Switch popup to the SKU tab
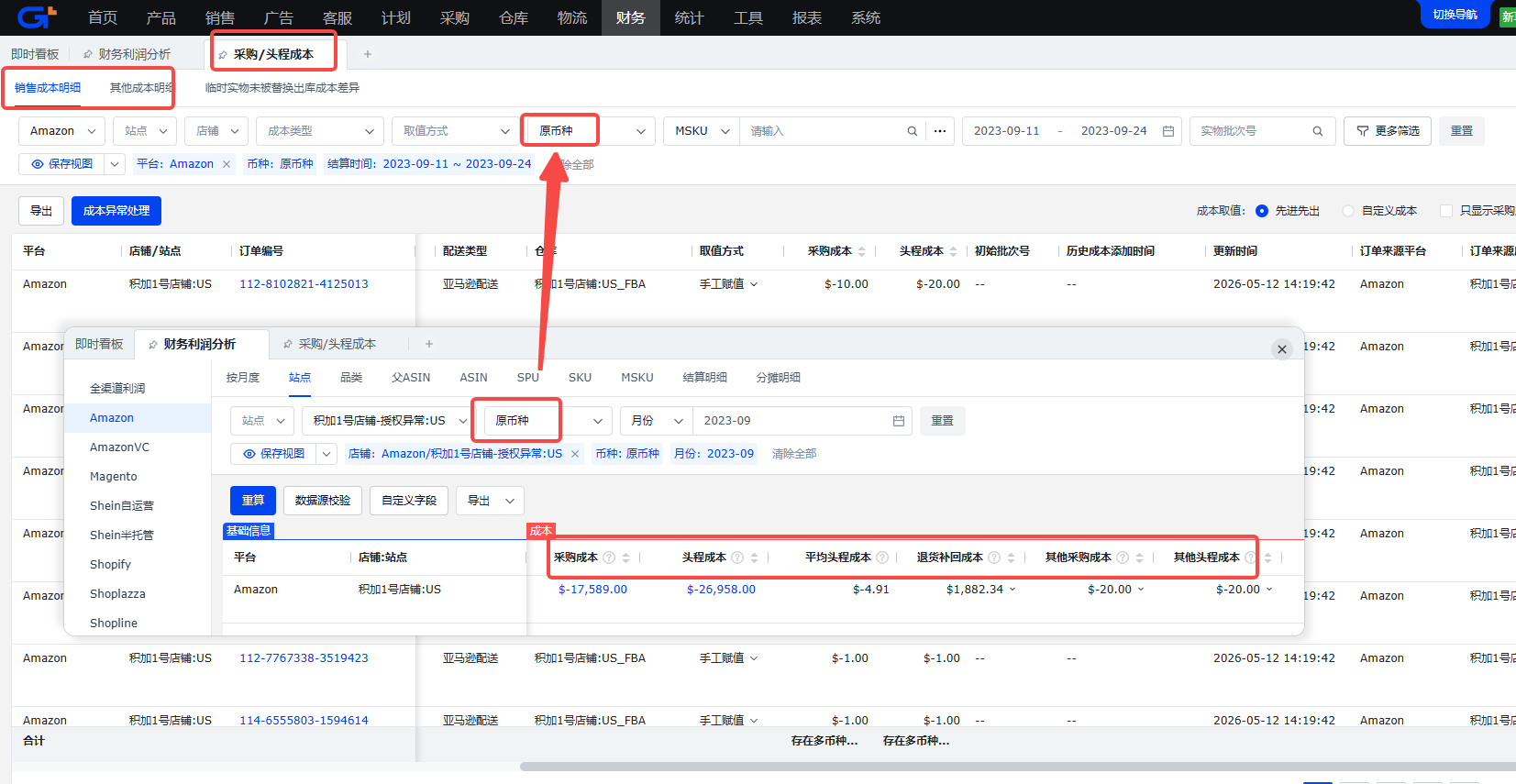1516x784 pixels. click(580, 378)
